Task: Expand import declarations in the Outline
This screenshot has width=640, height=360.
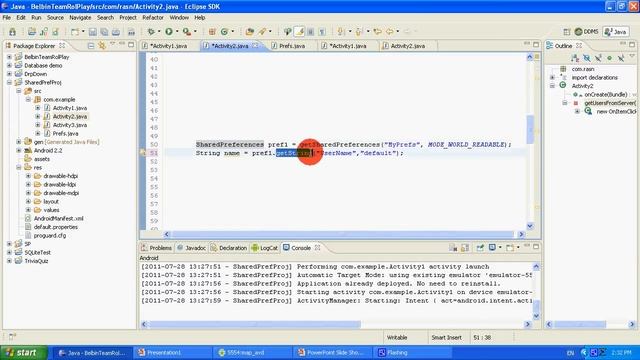Action: click(x=552, y=78)
